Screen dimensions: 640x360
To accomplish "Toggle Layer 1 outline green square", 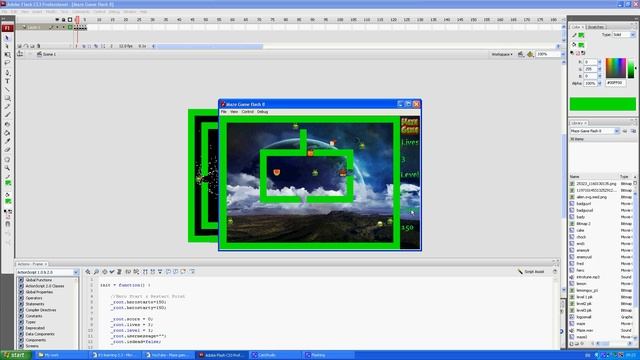I will pyautogui.click(x=70, y=27).
